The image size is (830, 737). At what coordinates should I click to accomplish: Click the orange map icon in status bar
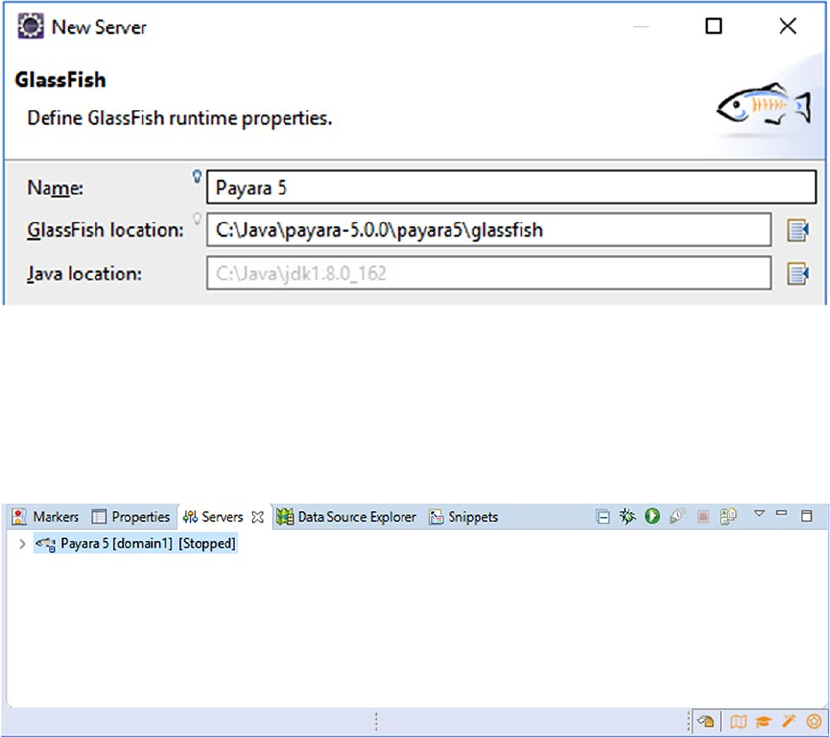coord(738,721)
